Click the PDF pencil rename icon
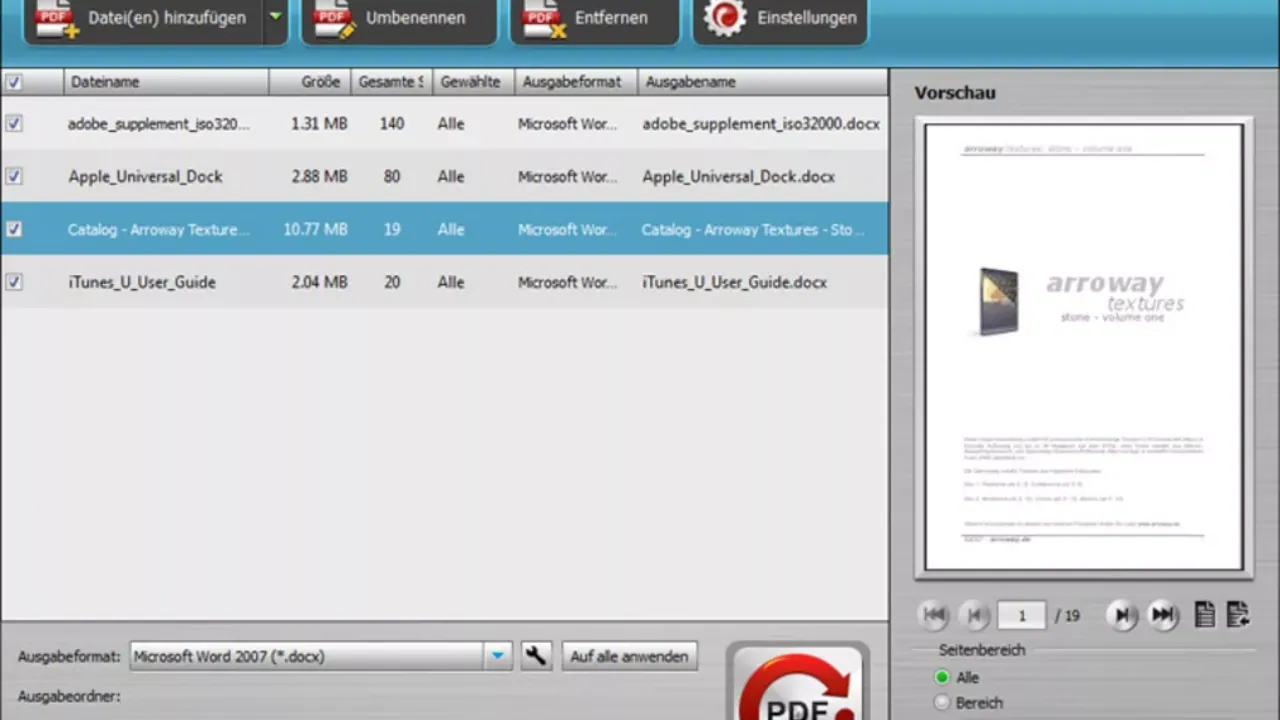The image size is (1280, 720). tap(334, 18)
